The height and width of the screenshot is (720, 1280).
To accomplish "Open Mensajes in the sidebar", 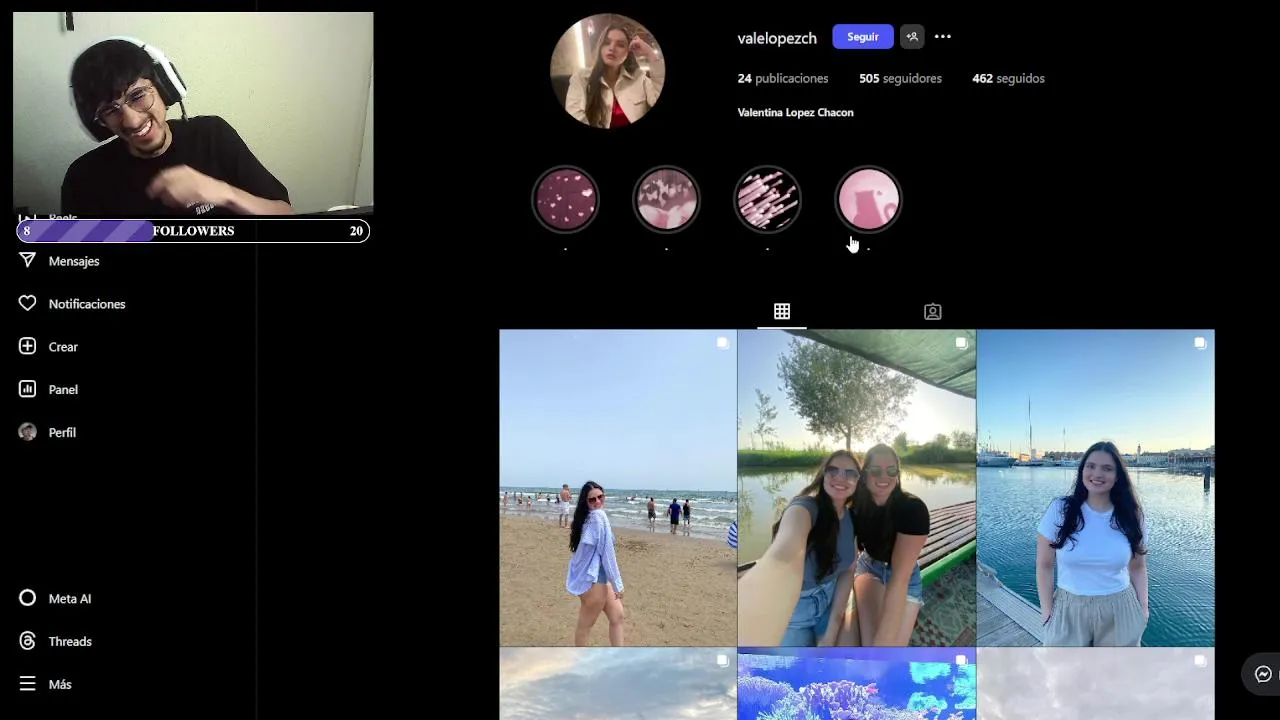I will (60, 261).
